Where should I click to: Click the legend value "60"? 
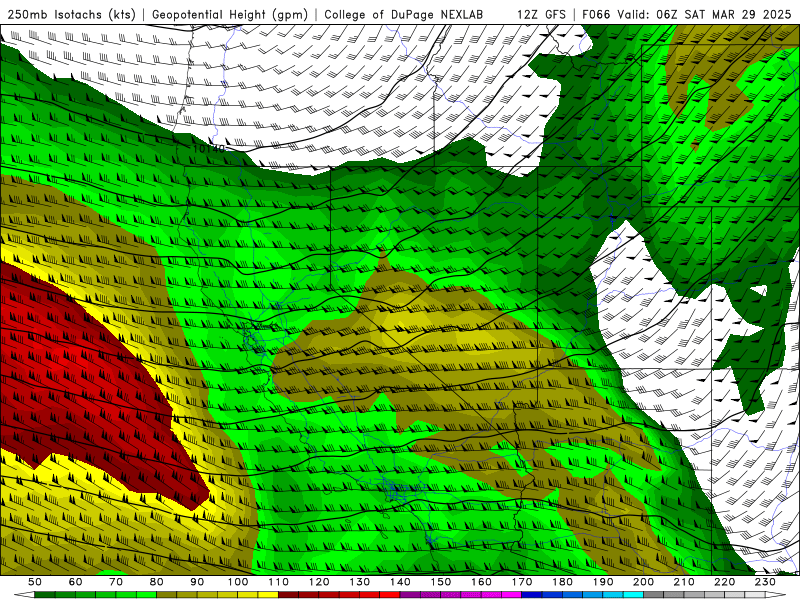[x=76, y=582]
